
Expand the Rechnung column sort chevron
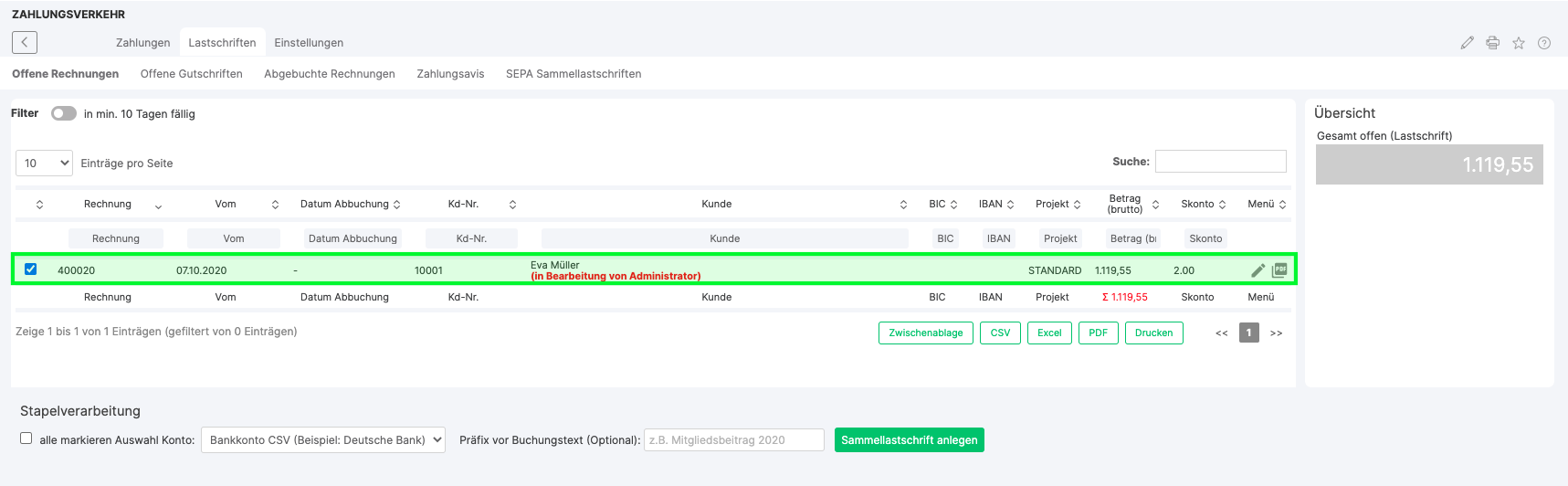tap(158, 206)
